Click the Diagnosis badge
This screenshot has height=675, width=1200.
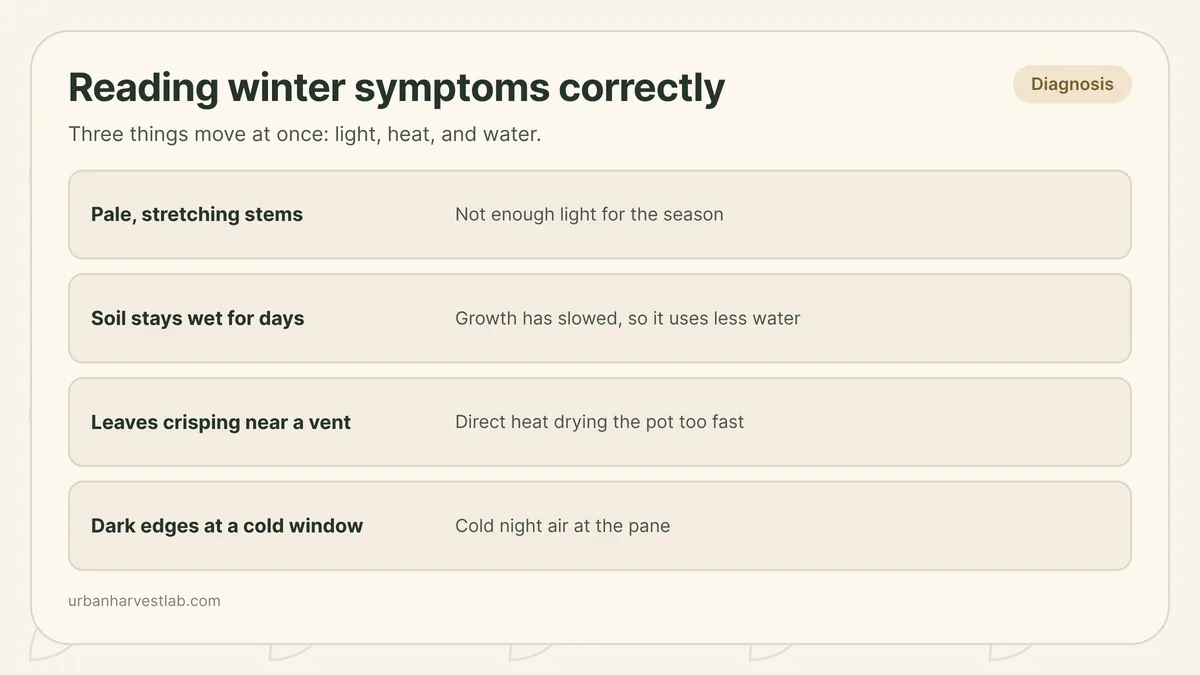pos(1072,84)
